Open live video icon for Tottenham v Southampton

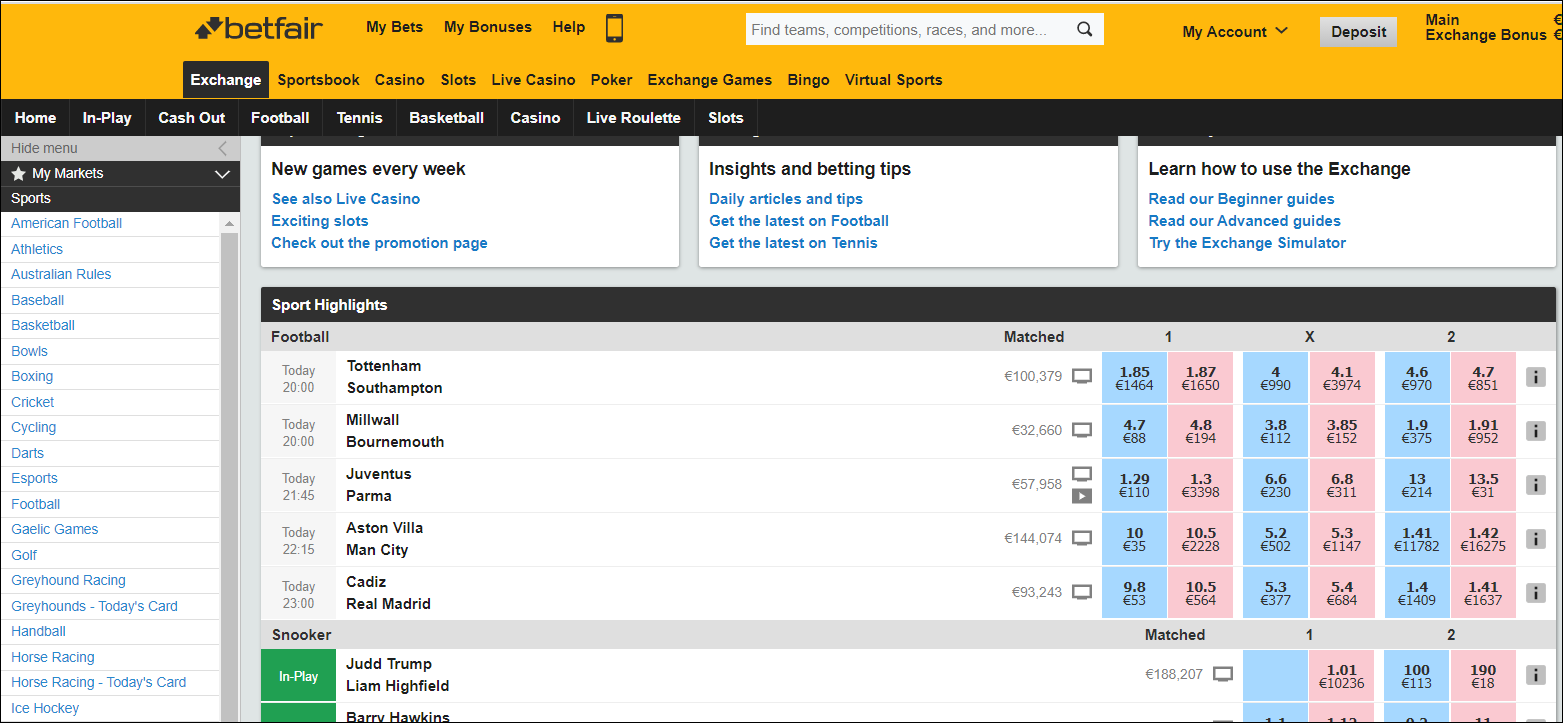1082,376
